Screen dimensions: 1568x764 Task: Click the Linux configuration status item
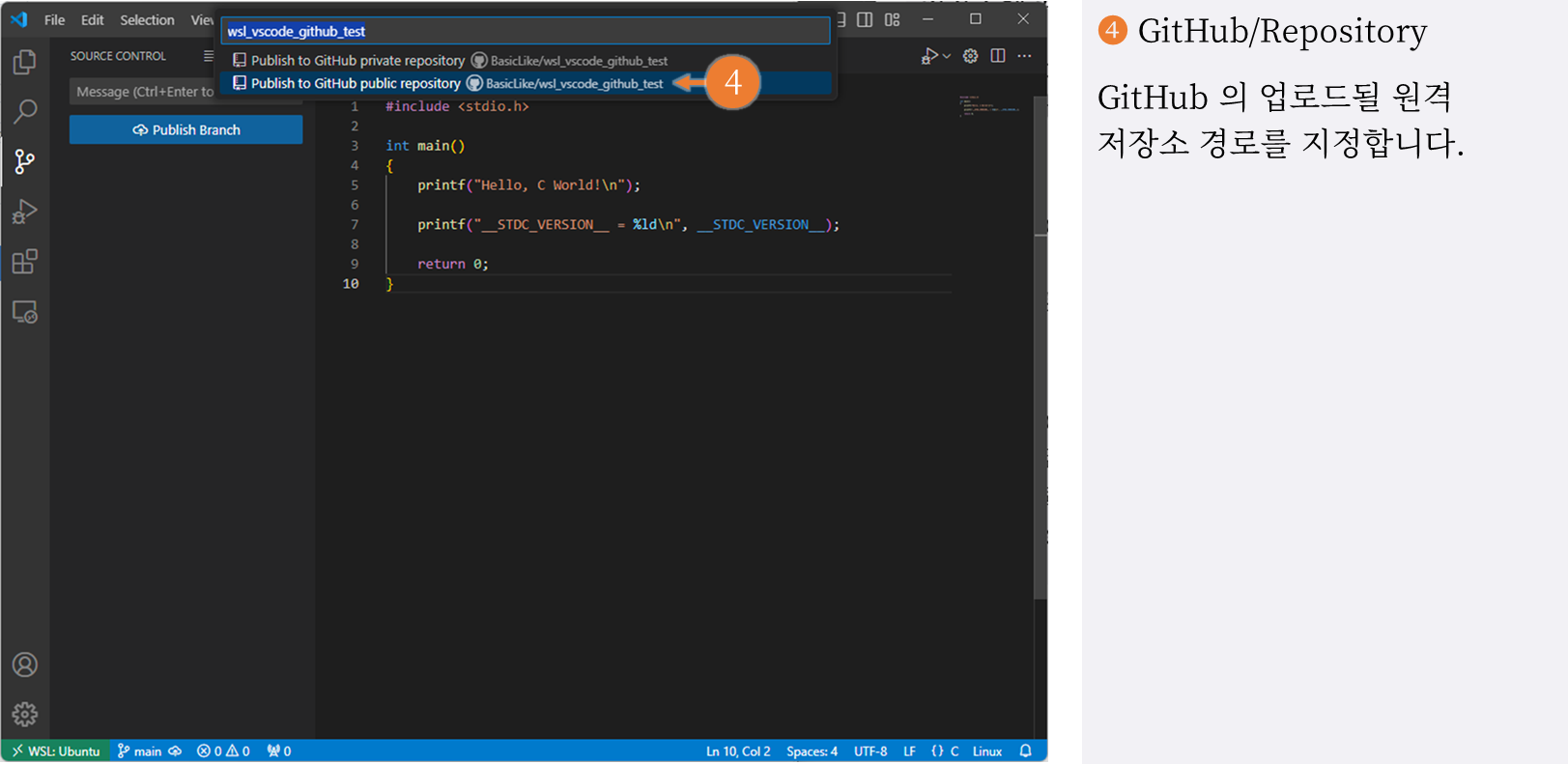[x=987, y=751]
